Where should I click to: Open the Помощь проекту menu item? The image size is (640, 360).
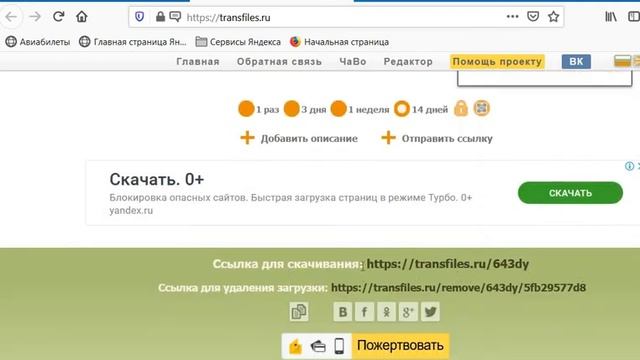click(497, 62)
